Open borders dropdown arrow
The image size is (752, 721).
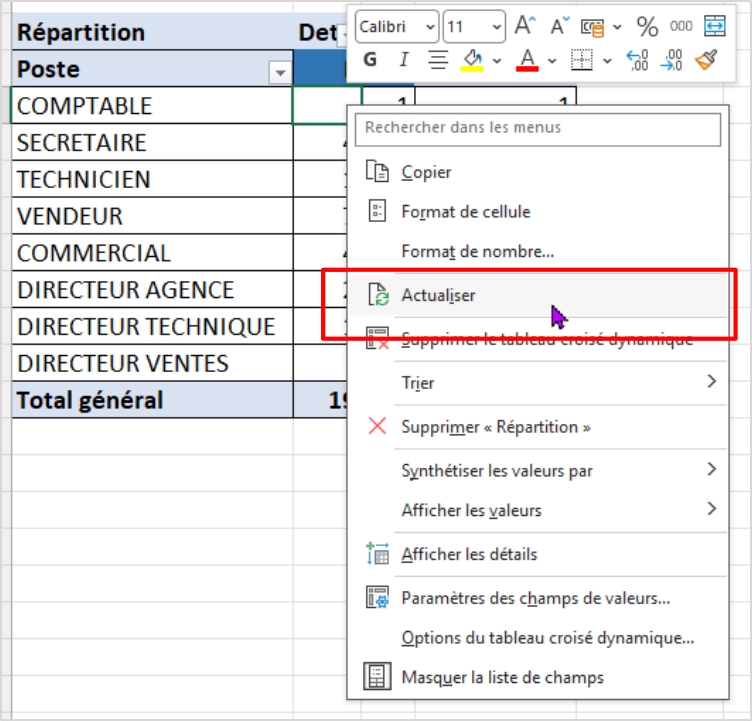pos(607,61)
